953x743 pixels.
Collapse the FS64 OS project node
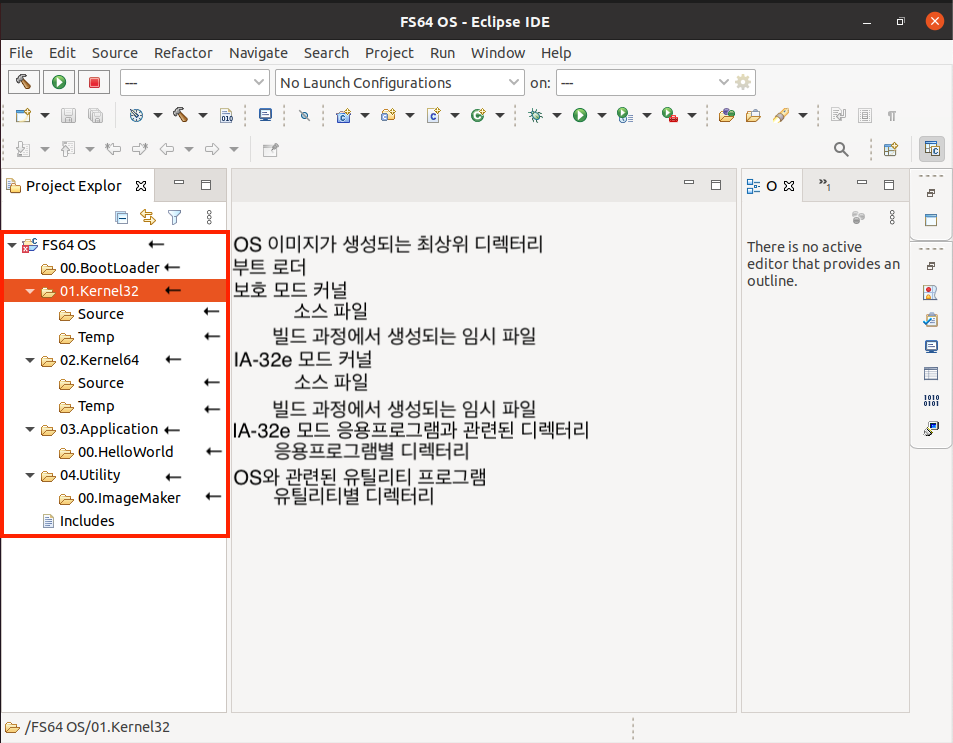[12, 245]
